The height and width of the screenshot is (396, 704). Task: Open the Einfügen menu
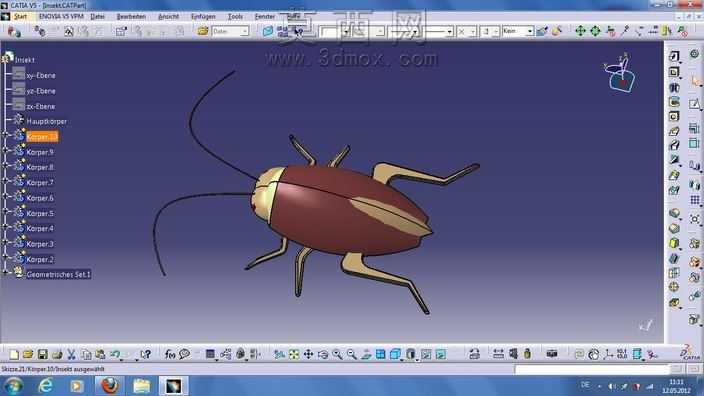pyautogui.click(x=203, y=16)
